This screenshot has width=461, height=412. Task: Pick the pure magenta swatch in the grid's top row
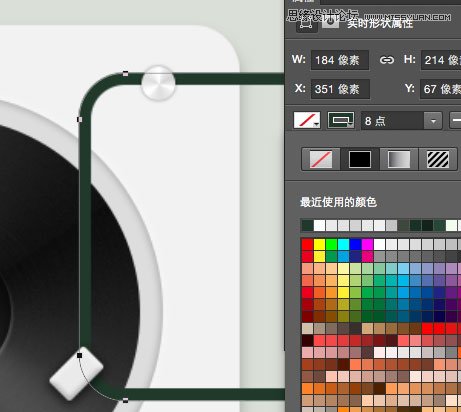coord(367,245)
